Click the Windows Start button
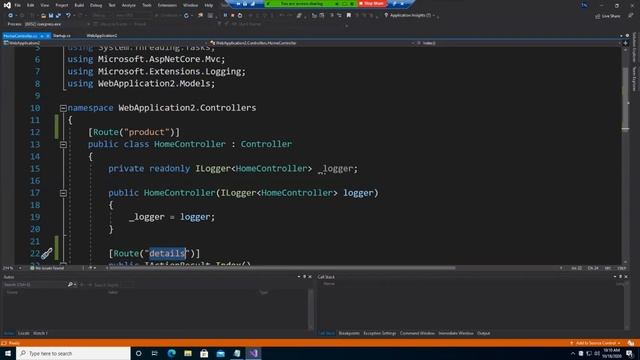 8,353
